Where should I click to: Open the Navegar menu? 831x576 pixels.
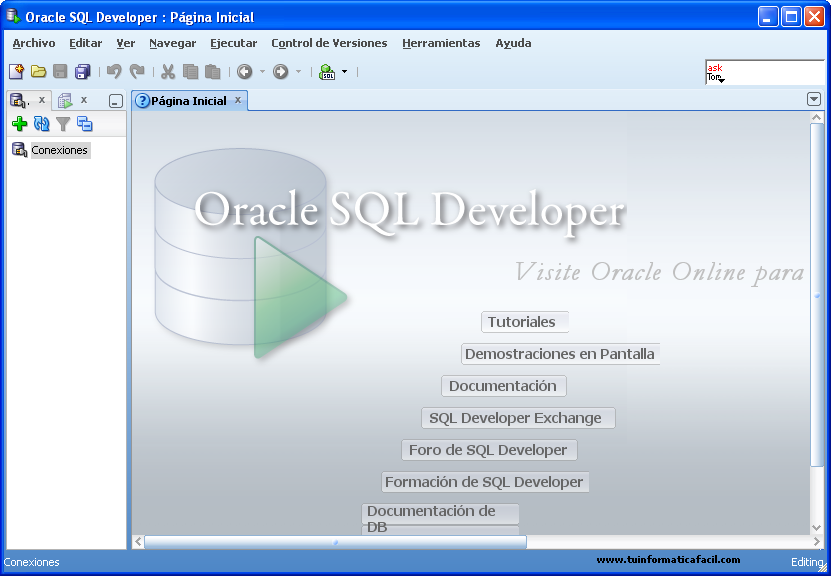[173, 43]
